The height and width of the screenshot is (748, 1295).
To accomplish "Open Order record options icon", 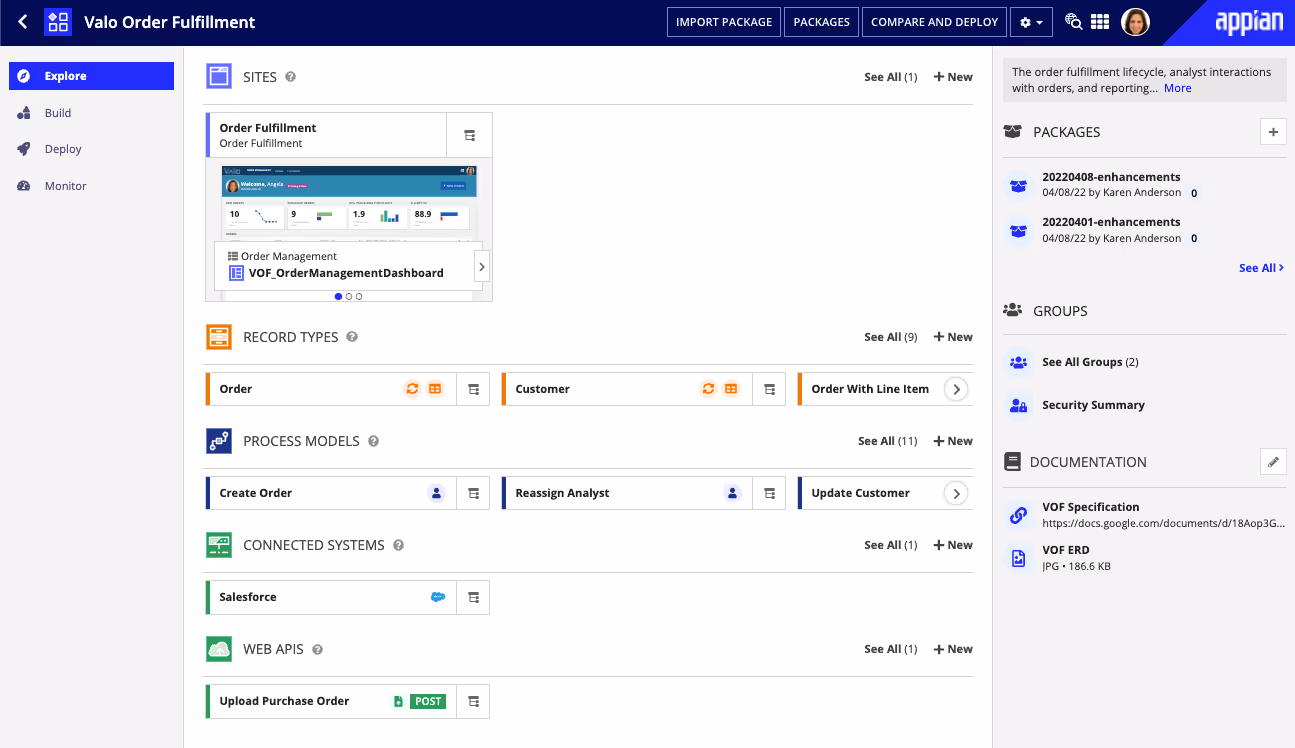I will tap(473, 389).
